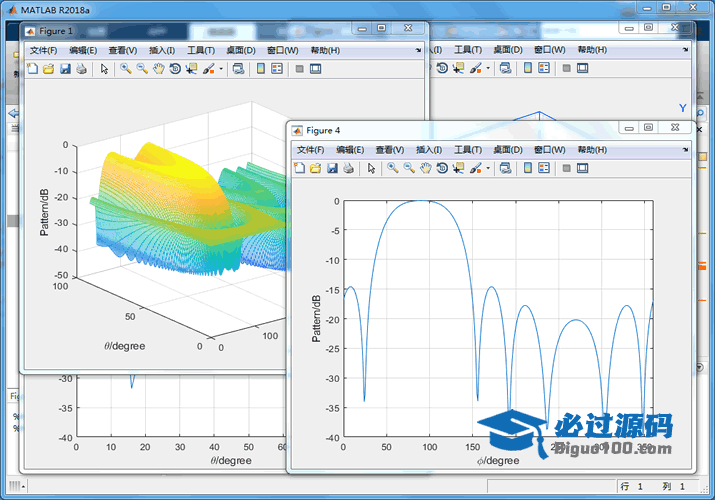The width and height of the screenshot is (715, 500).
Task: Insert Legend icon in background figure toolbar
Action: (544, 68)
